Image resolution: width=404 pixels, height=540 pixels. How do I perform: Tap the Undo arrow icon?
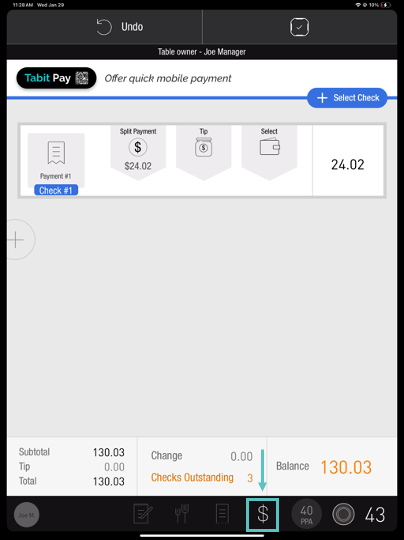104,27
